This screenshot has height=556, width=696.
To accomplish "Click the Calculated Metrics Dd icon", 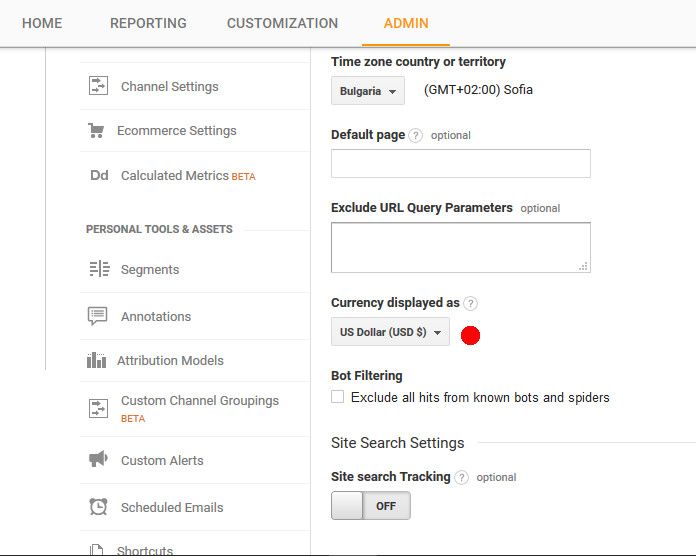I will pyautogui.click(x=99, y=175).
